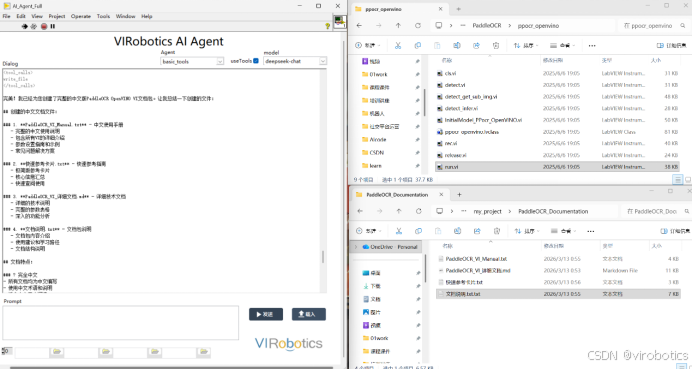The image size is (693, 369).
Task: Click the load button with upload arrow
Action: [x=308, y=314]
